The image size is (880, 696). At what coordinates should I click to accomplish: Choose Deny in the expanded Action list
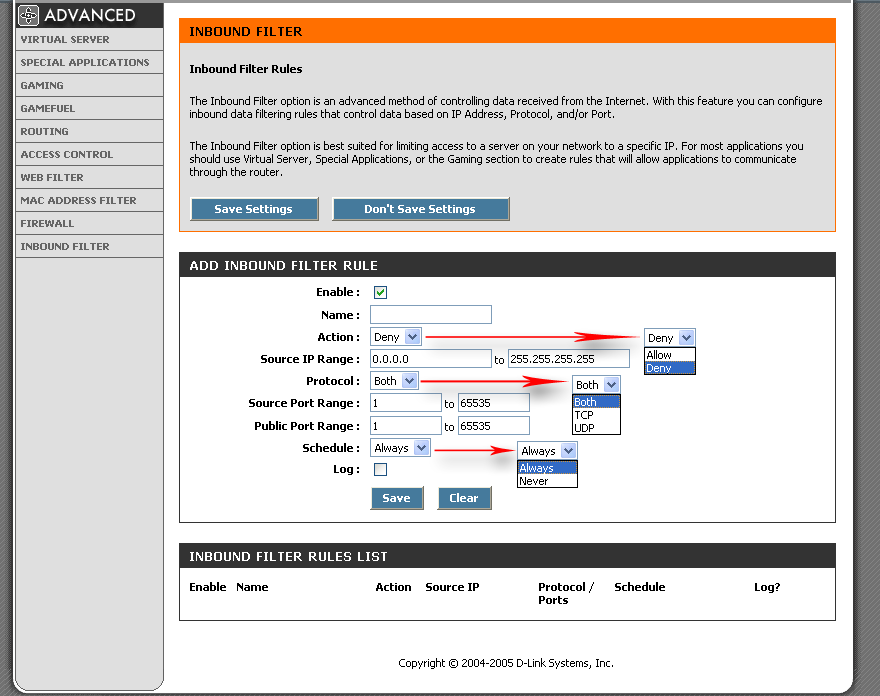tap(670, 368)
